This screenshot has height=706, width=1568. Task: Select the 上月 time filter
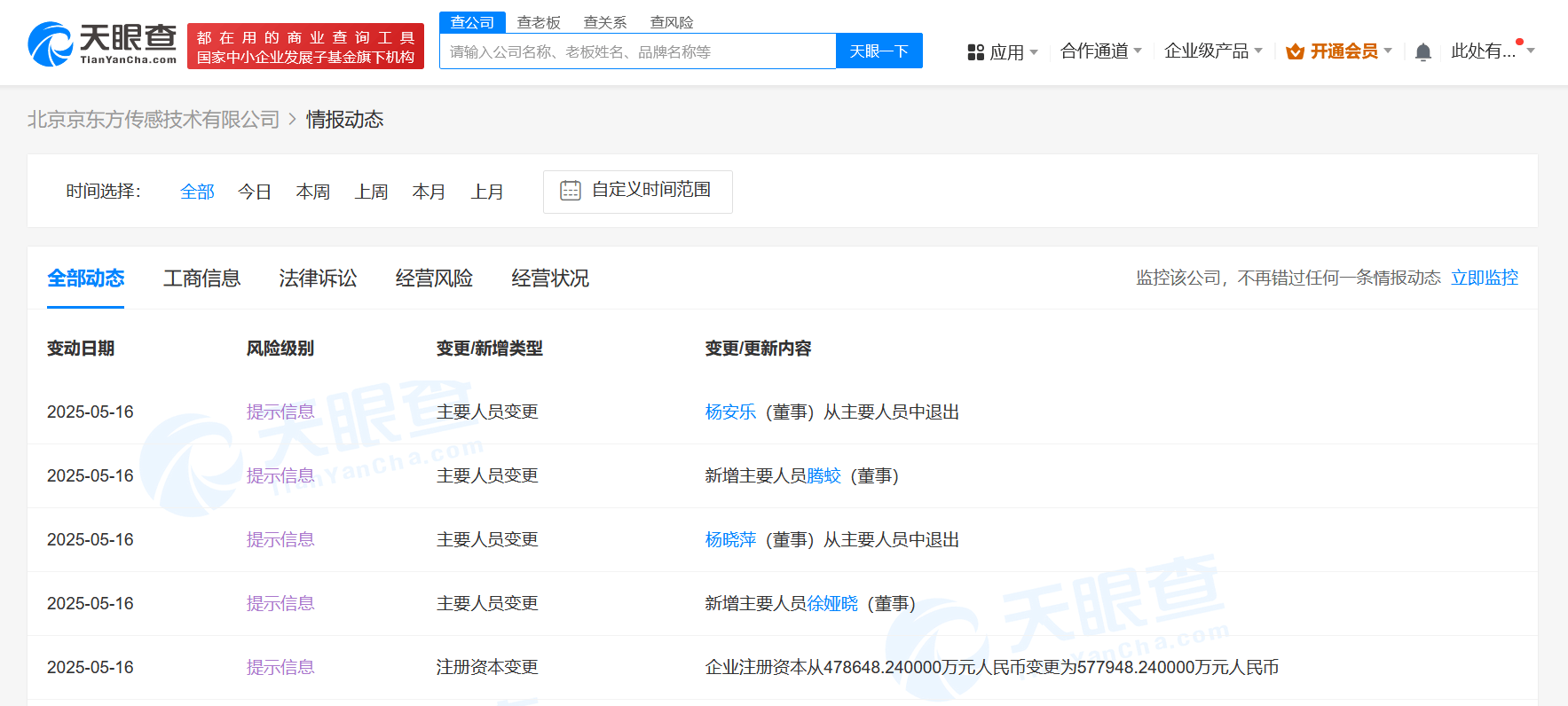point(488,192)
